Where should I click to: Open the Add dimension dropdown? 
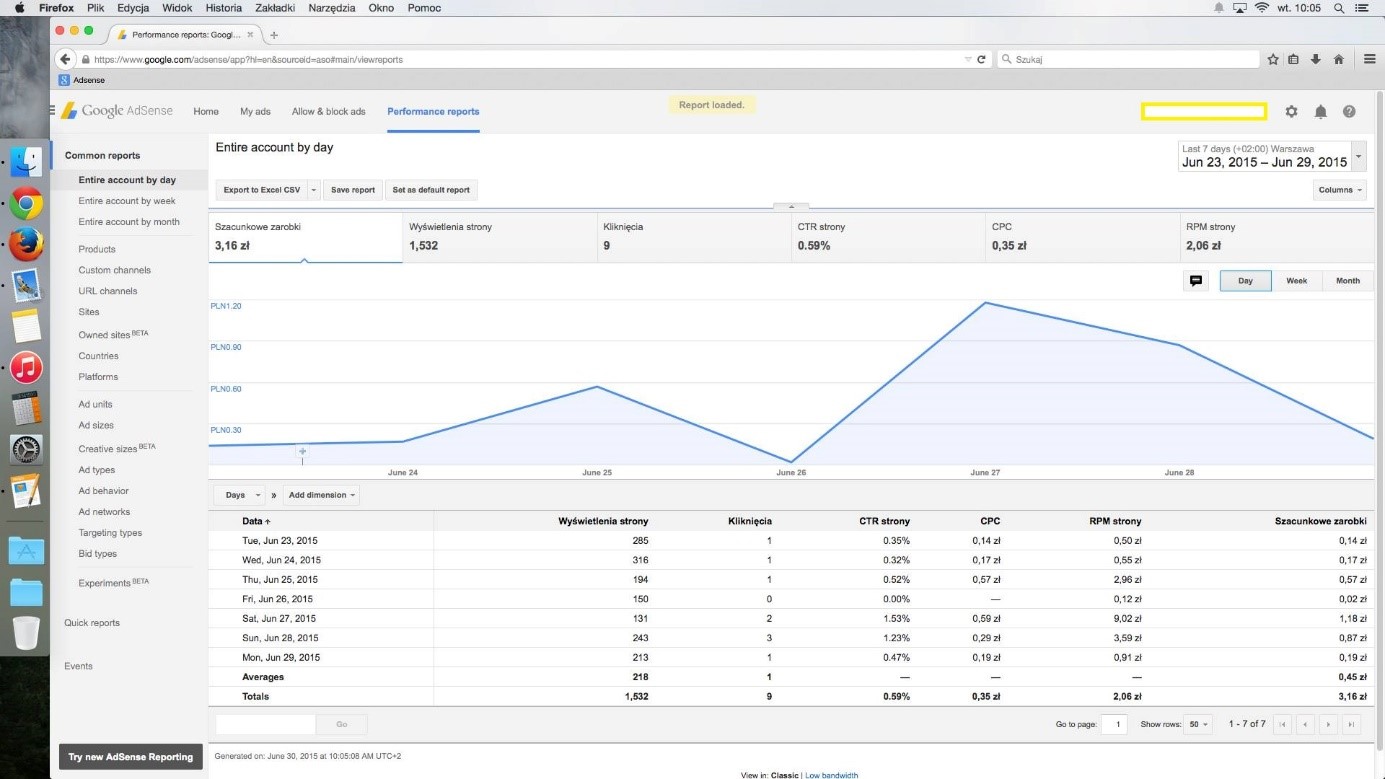[x=321, y=495]
